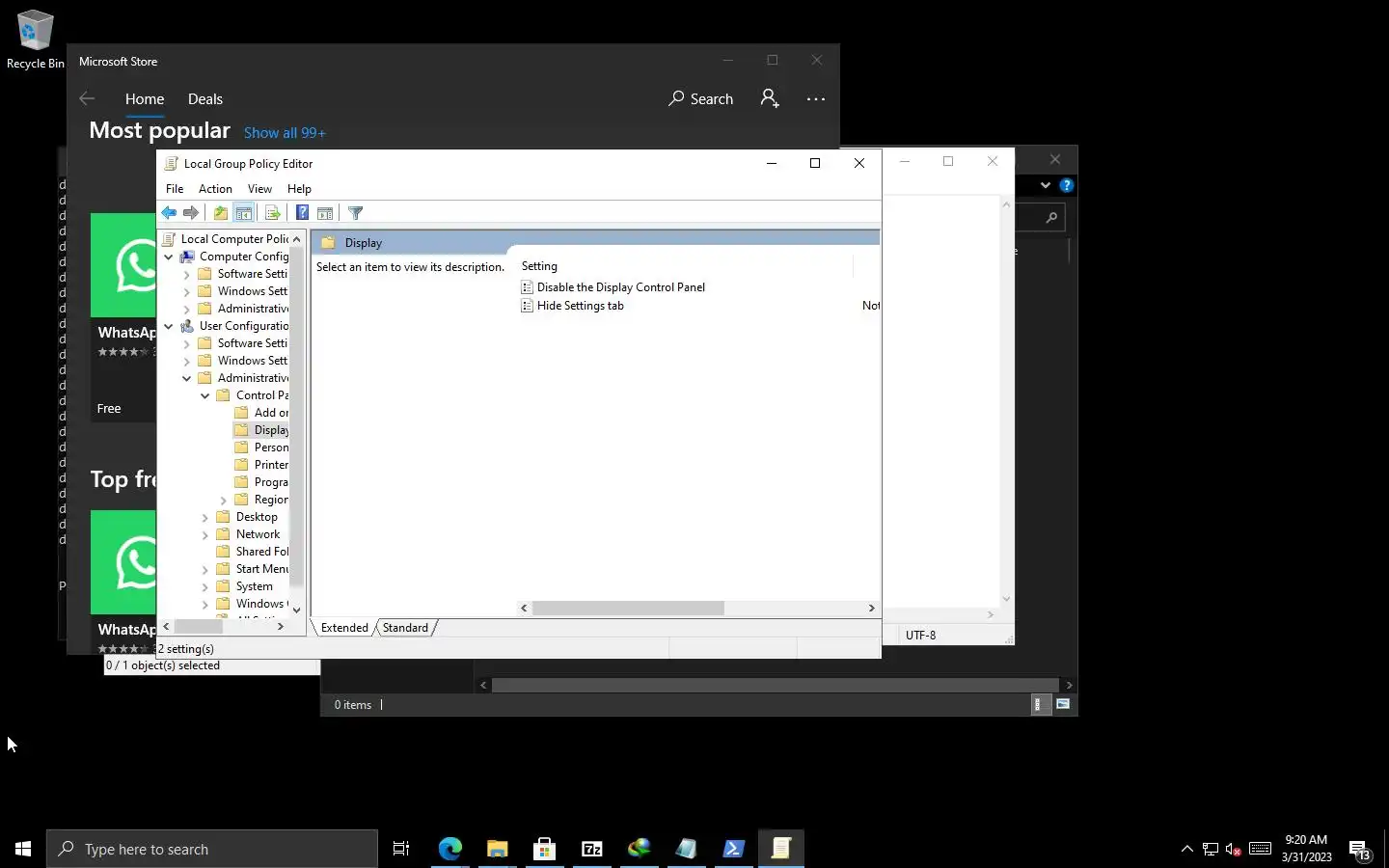This screenshot has height=868, width=1389.
Task: Select the Printers folder in the tree
Action: coord(262,465)
